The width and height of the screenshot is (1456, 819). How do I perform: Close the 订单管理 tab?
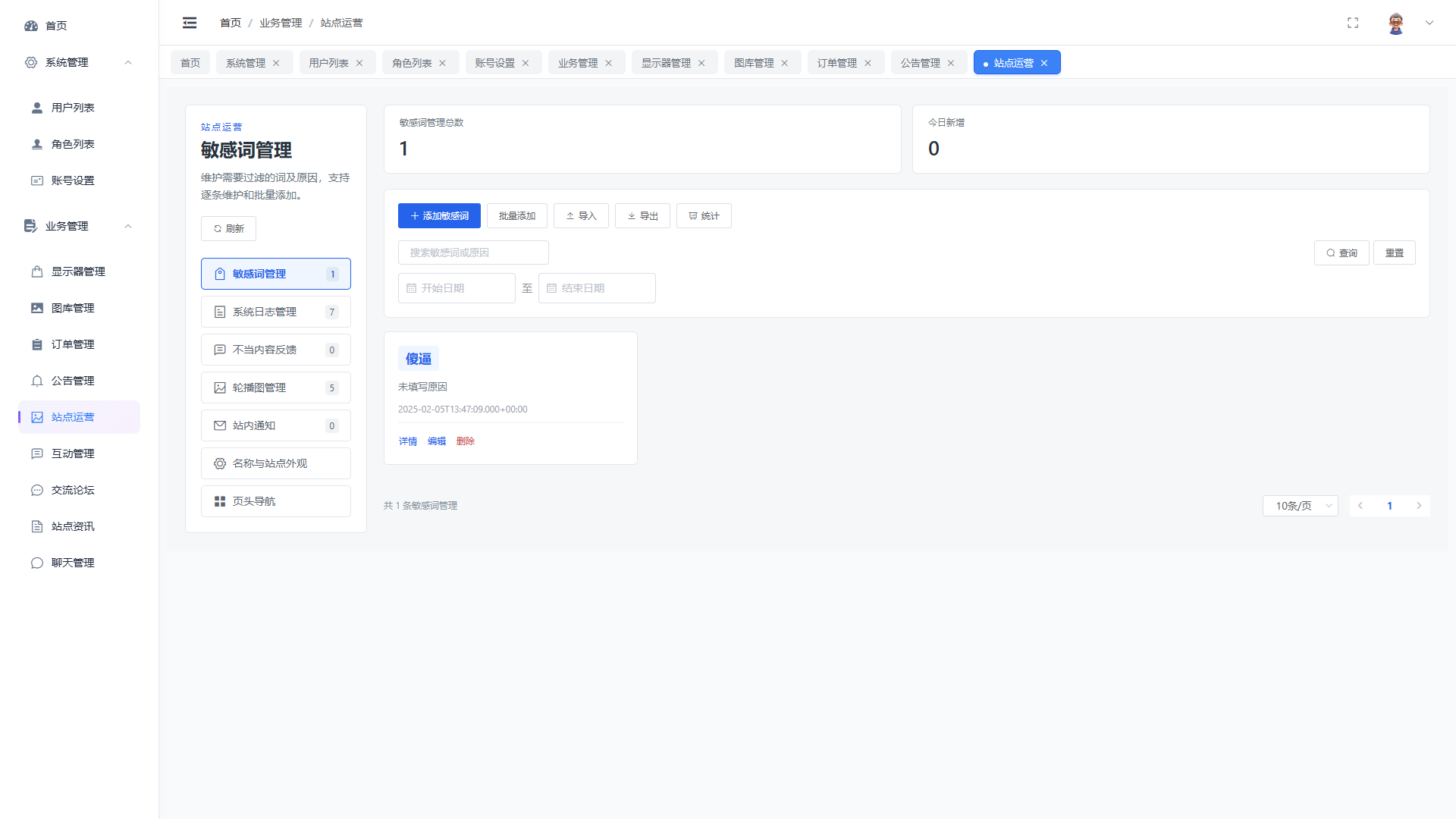coord(868,63)
